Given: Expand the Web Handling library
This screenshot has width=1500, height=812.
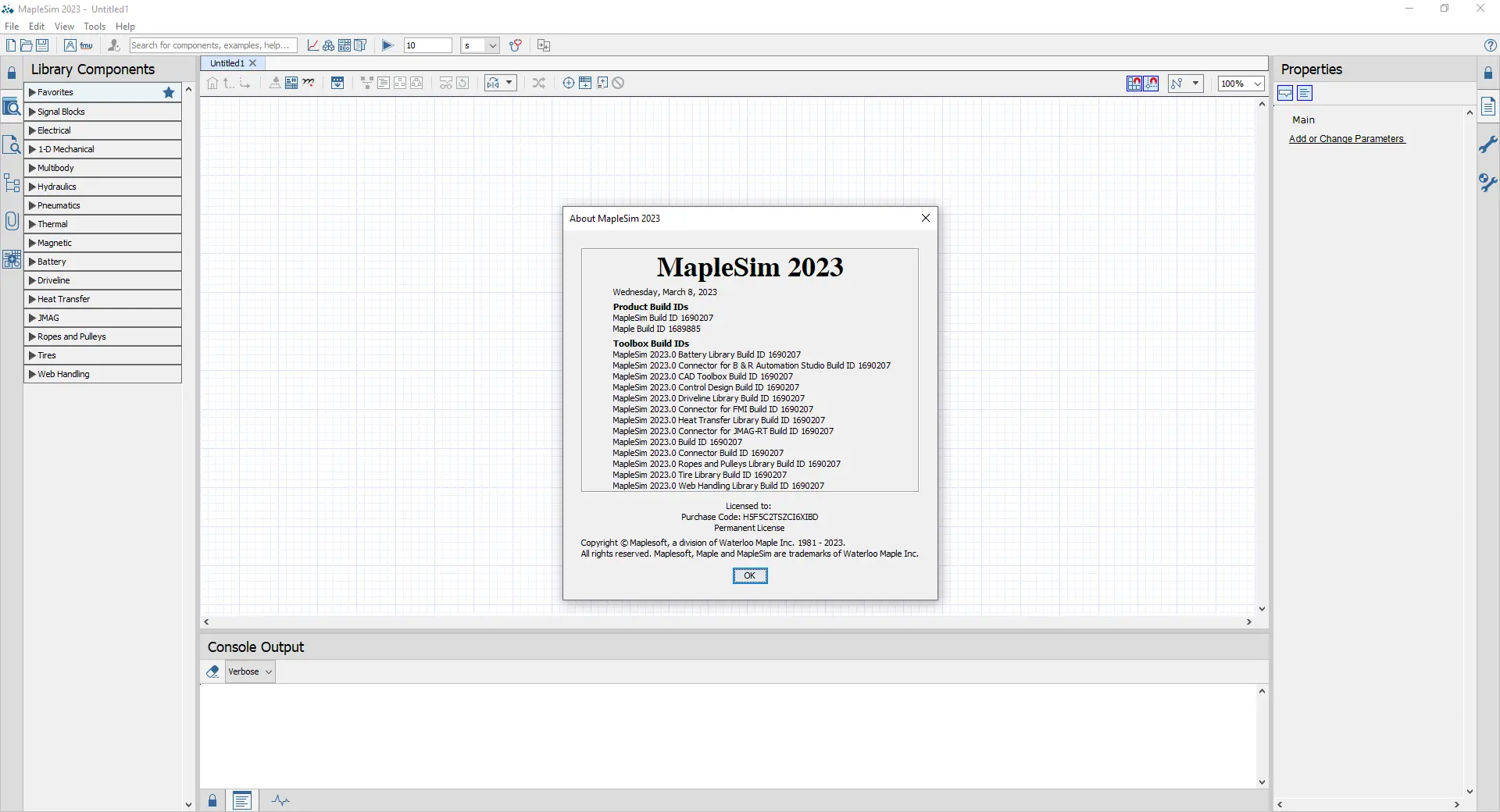Looking at the screenshot, I should click(102, 374).
